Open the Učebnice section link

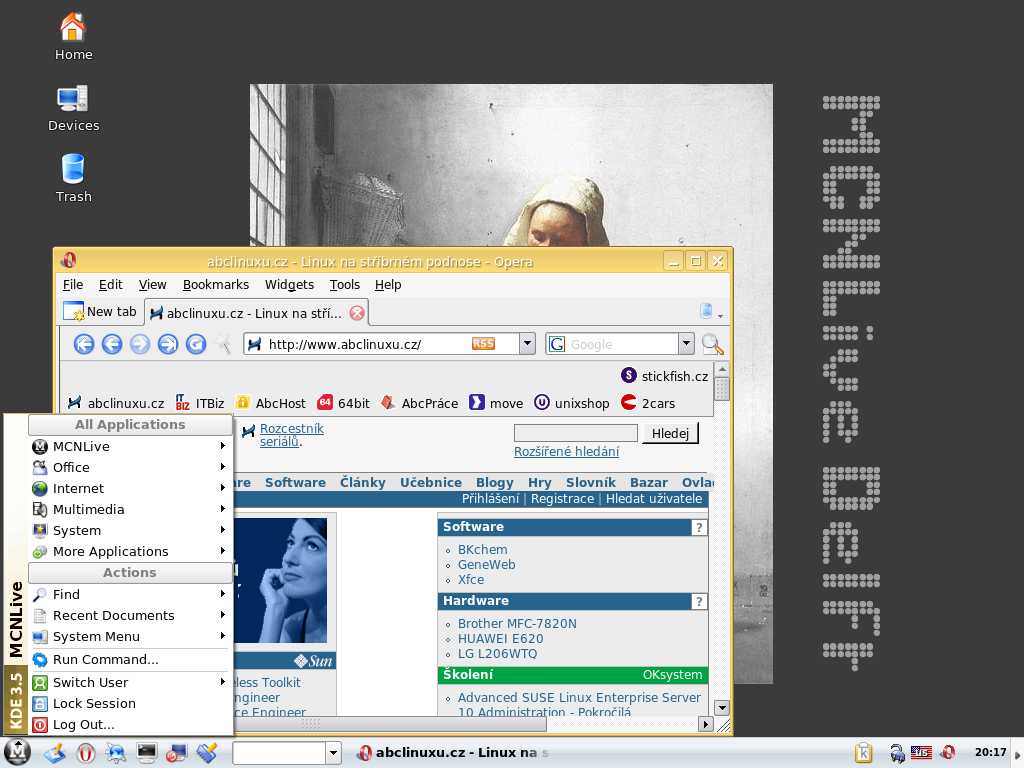tap(431, 483)
